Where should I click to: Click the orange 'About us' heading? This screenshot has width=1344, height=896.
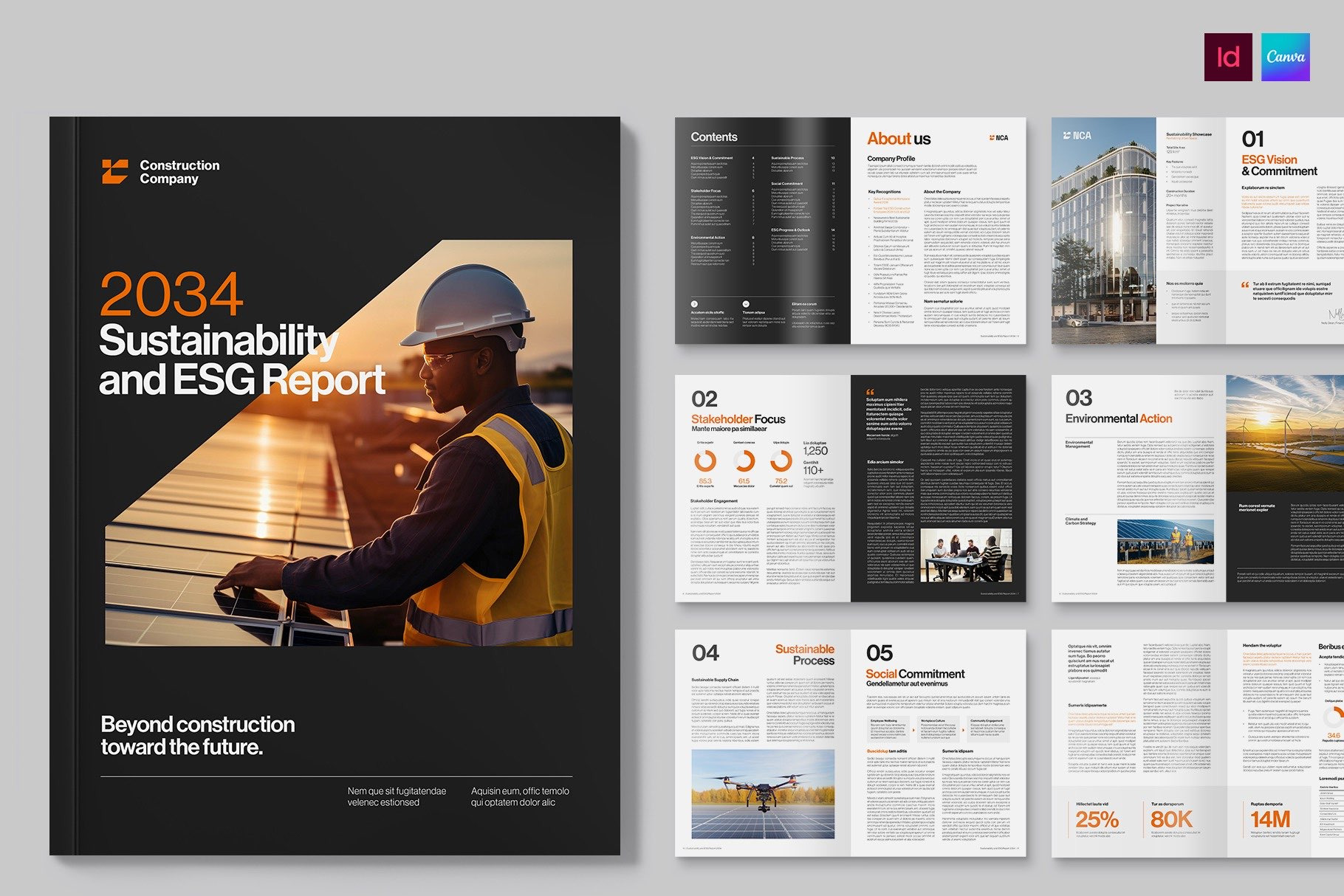899,139
